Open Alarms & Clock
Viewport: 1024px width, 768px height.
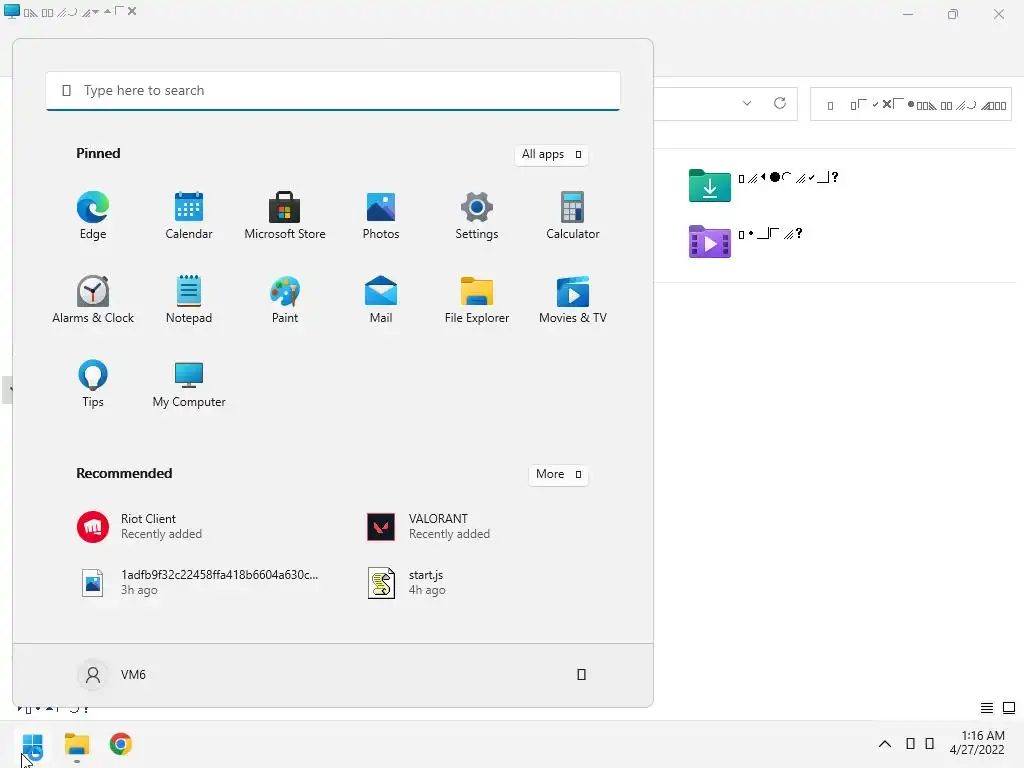pos(93,300)
